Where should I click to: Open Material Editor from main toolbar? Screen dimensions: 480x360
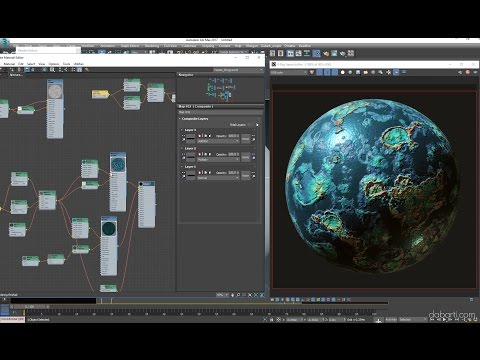click(316, 53)
